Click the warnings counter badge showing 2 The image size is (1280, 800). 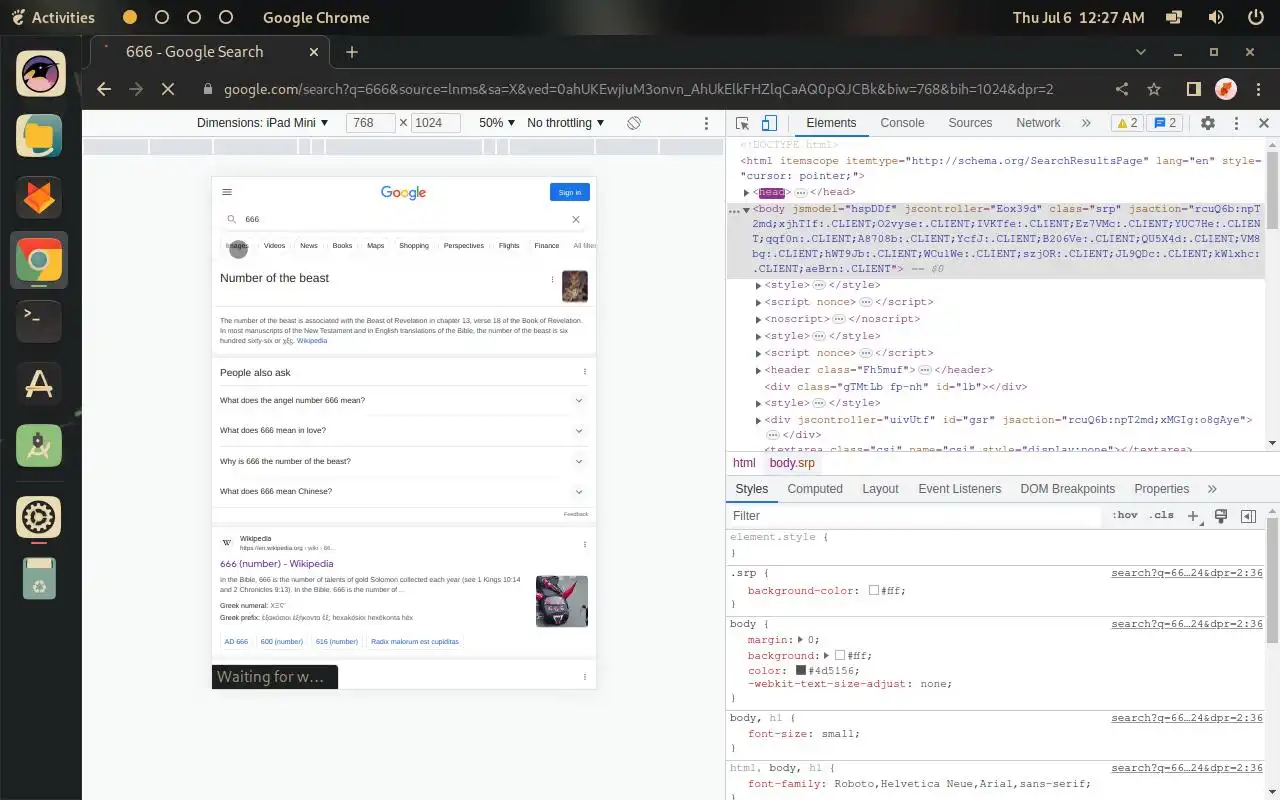(x=1127, y=123)
